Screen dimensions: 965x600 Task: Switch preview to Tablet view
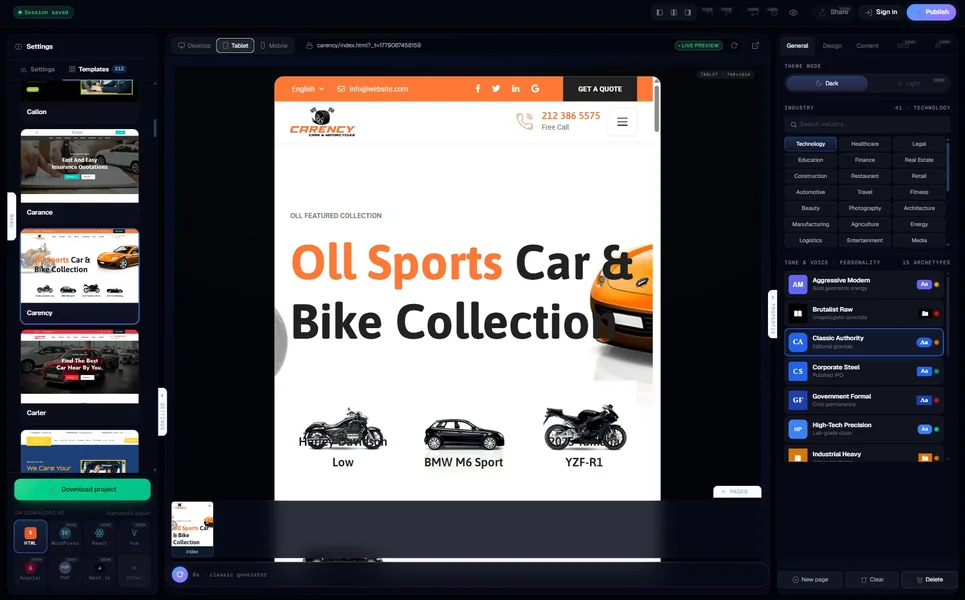tap(235, 46)
